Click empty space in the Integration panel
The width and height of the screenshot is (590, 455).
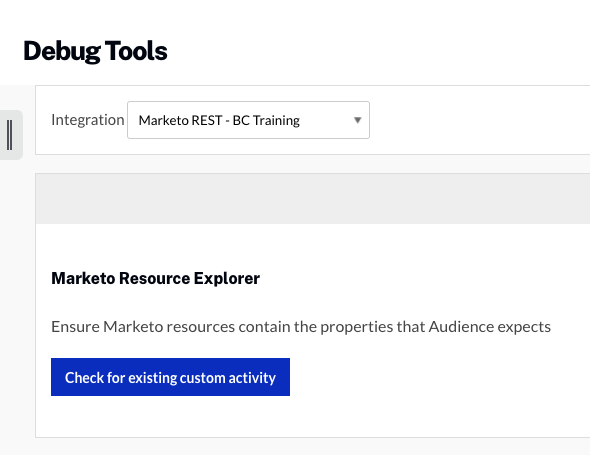tap(478, 120)
